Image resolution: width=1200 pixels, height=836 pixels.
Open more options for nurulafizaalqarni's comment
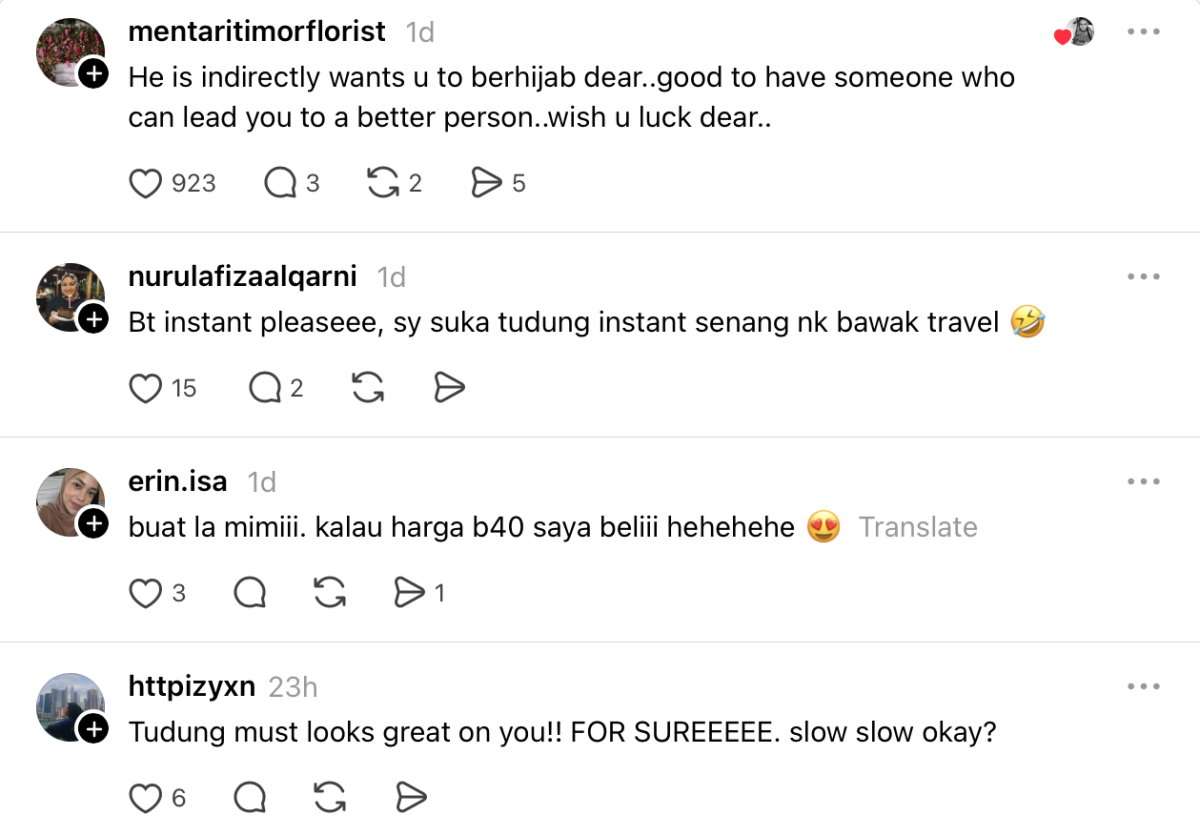coord(1143,277)
